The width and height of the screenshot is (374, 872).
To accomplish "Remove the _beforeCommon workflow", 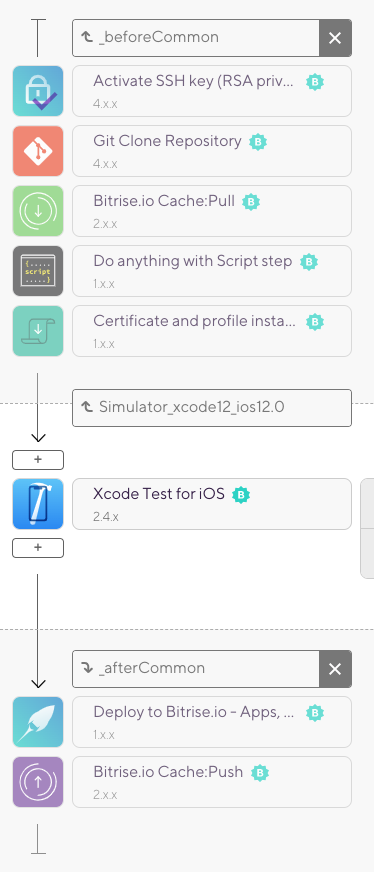I will (x=335, y=38).
